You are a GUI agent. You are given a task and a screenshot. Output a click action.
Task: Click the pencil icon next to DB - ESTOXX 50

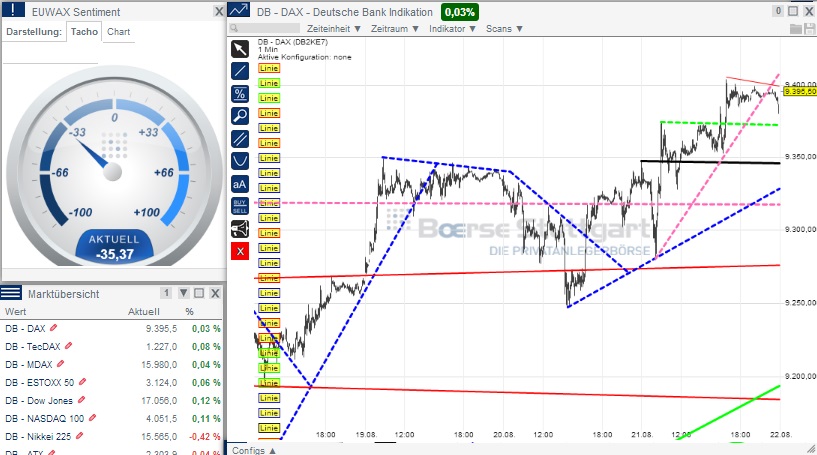pyautogui.click(x=82, y=382)
